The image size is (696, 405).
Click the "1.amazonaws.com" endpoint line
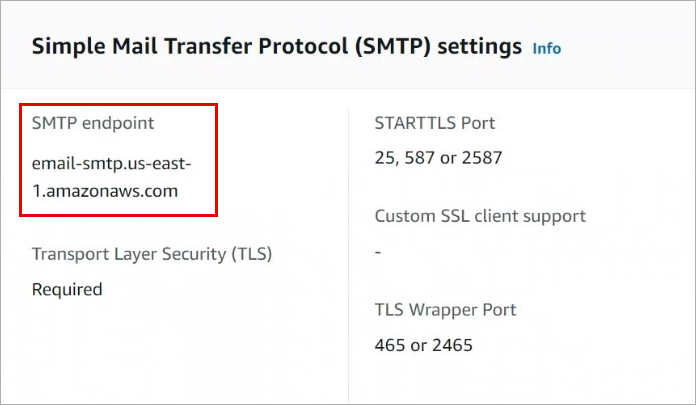105,191
